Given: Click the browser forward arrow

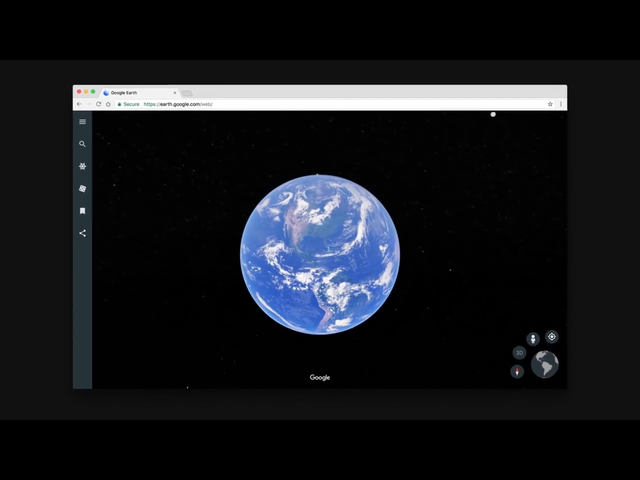Looking at the screenshot, I should pyautogui.click(x=89, y=104).
